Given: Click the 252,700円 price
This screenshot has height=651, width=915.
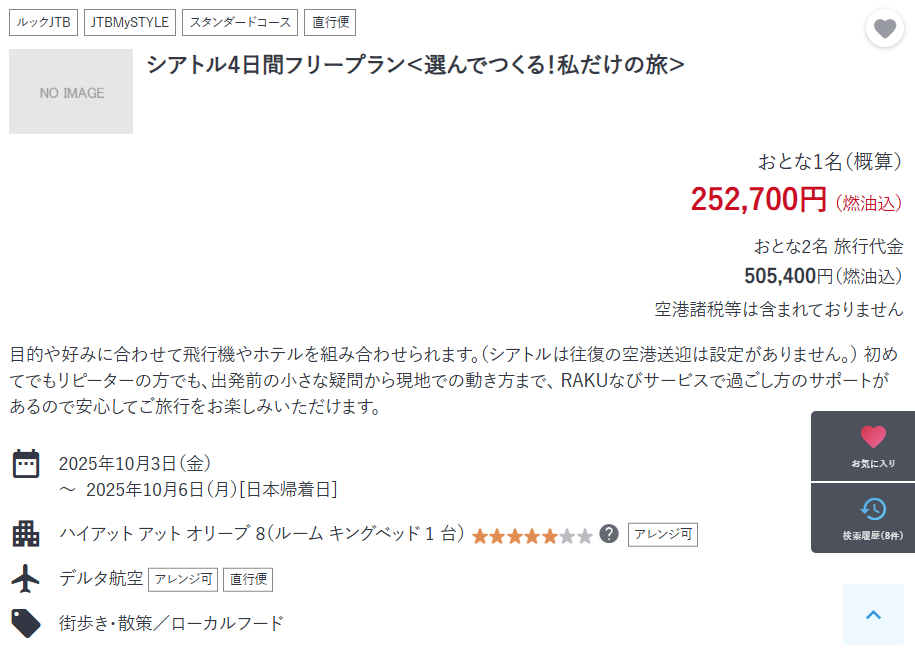Looking at the screenshot, I should 759,200.
